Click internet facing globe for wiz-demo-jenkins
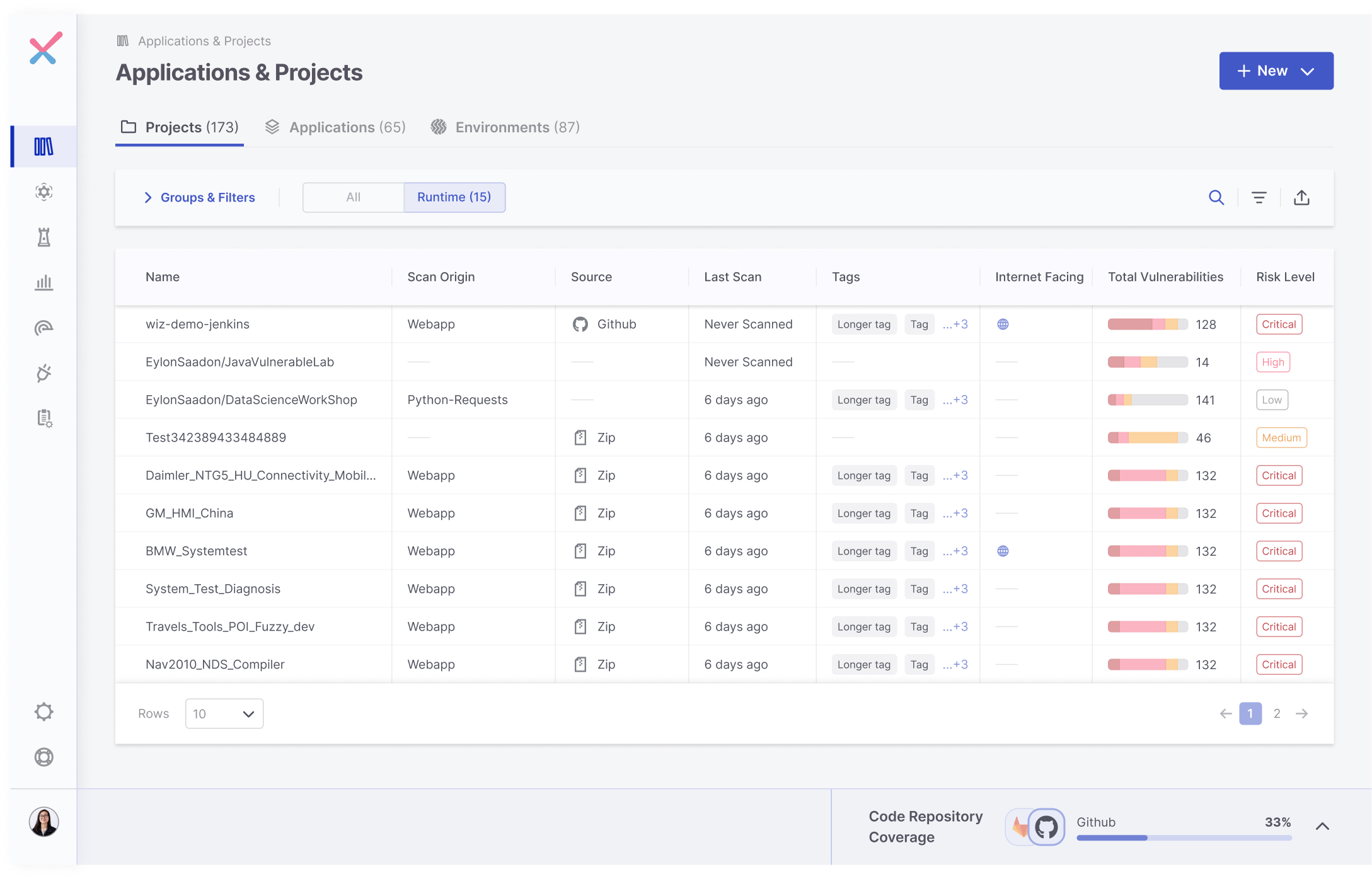Viewport: 1372px width, 879px height. [1003, 325]
